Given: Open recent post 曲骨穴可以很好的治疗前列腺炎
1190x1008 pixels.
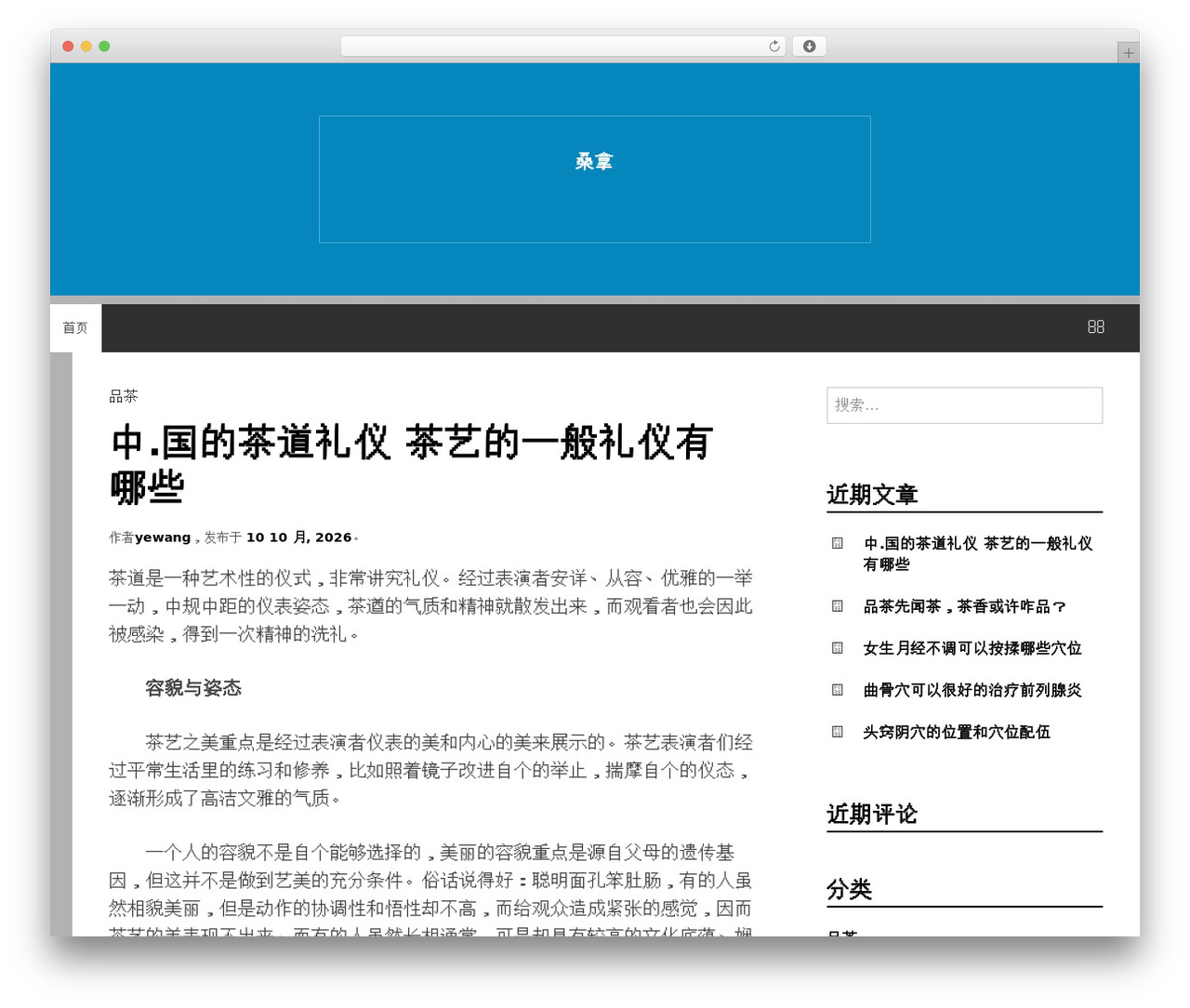Looking at the screenshot, I should 972,690.
